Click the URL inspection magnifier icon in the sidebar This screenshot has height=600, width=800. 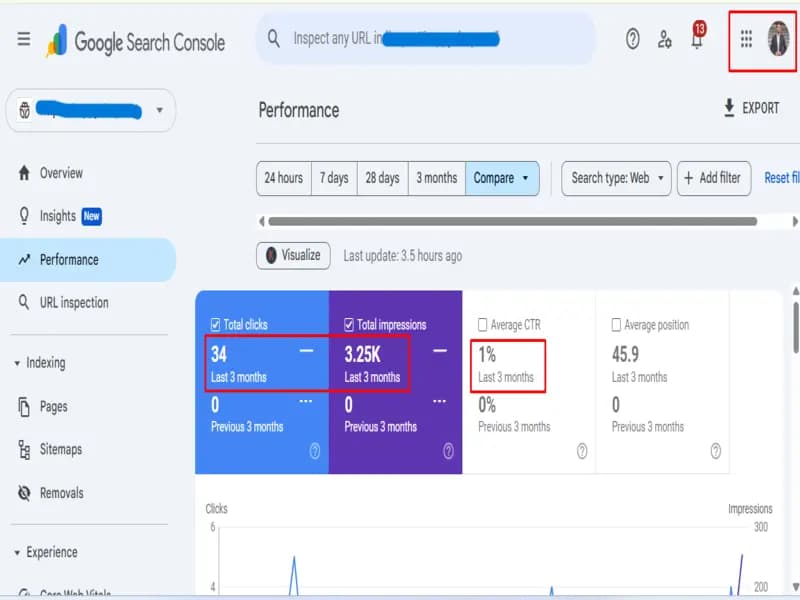24,302
